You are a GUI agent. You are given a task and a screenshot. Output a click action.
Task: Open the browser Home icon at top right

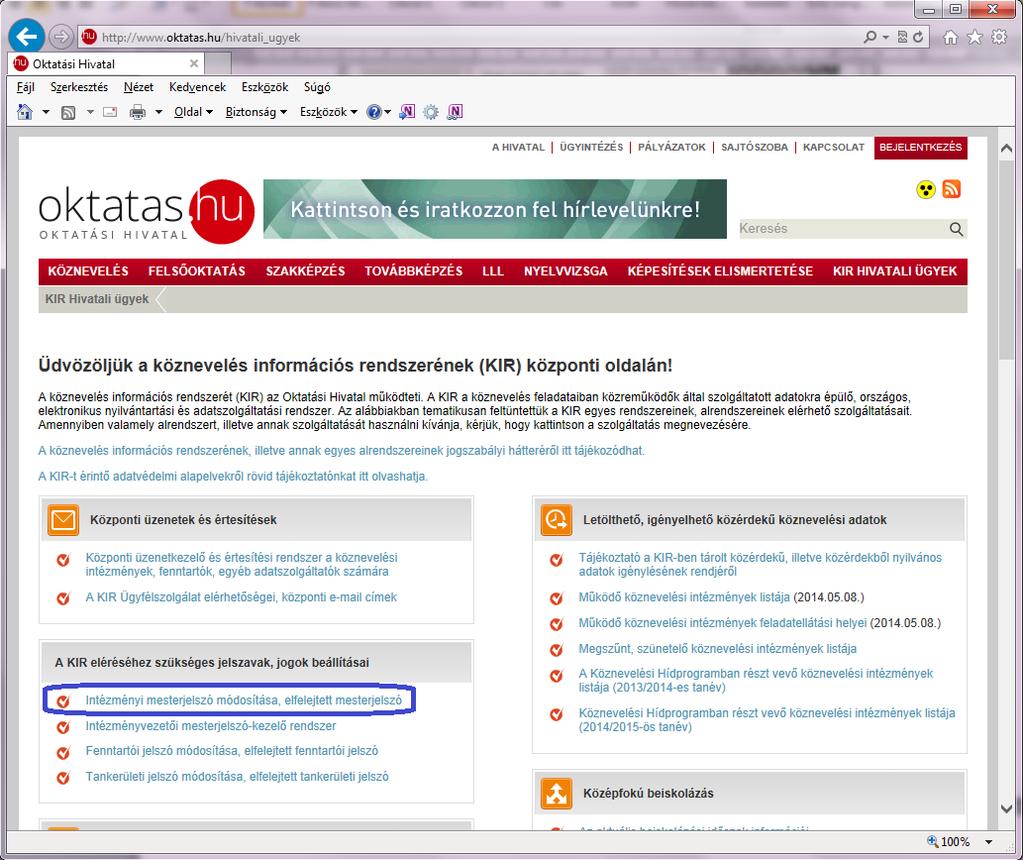coord(951,37)
